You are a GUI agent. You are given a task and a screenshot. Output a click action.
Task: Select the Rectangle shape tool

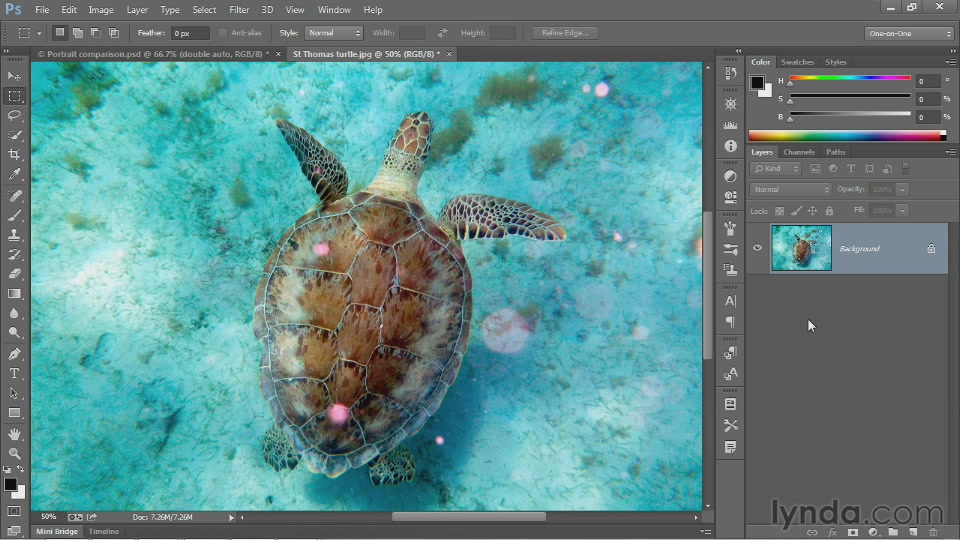tap(14, 413)
